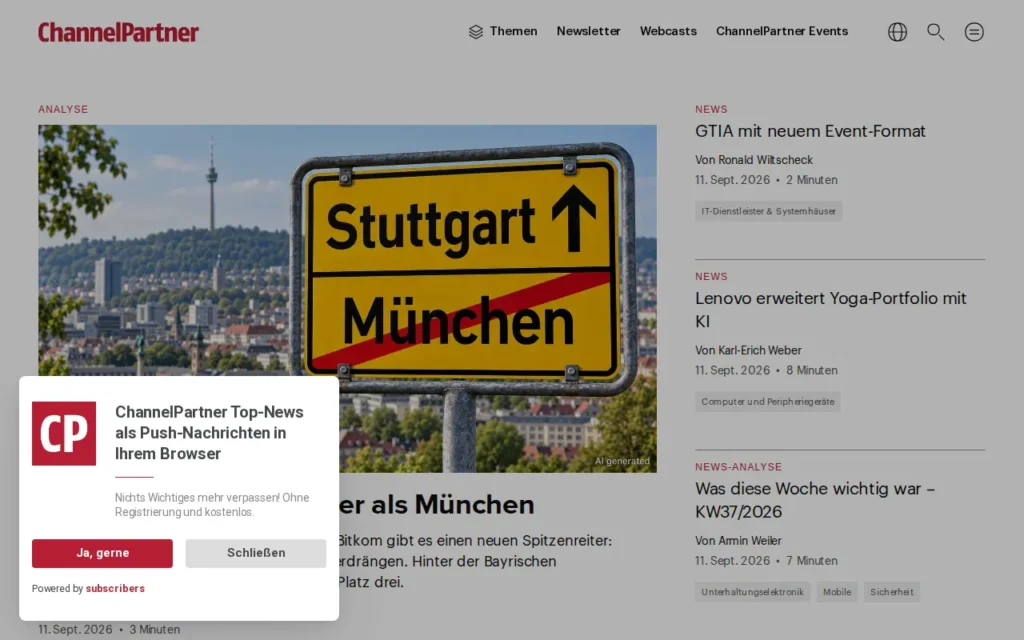The image size is (1024, 640).
Task: Click the article teaser mentioning Bitkom
Action: point(475,561)
